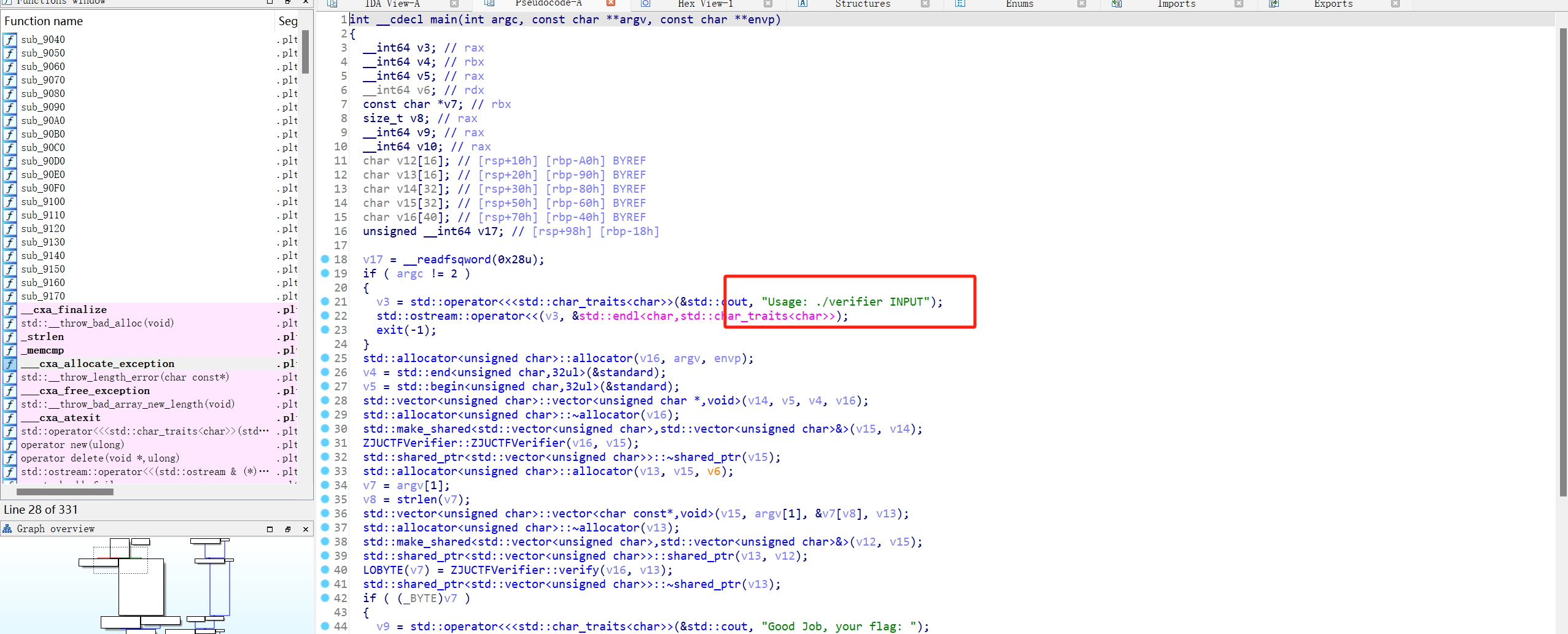Close the Enums tab
The width and height of the screenshot is (1568, 634).
(1082, 4)
